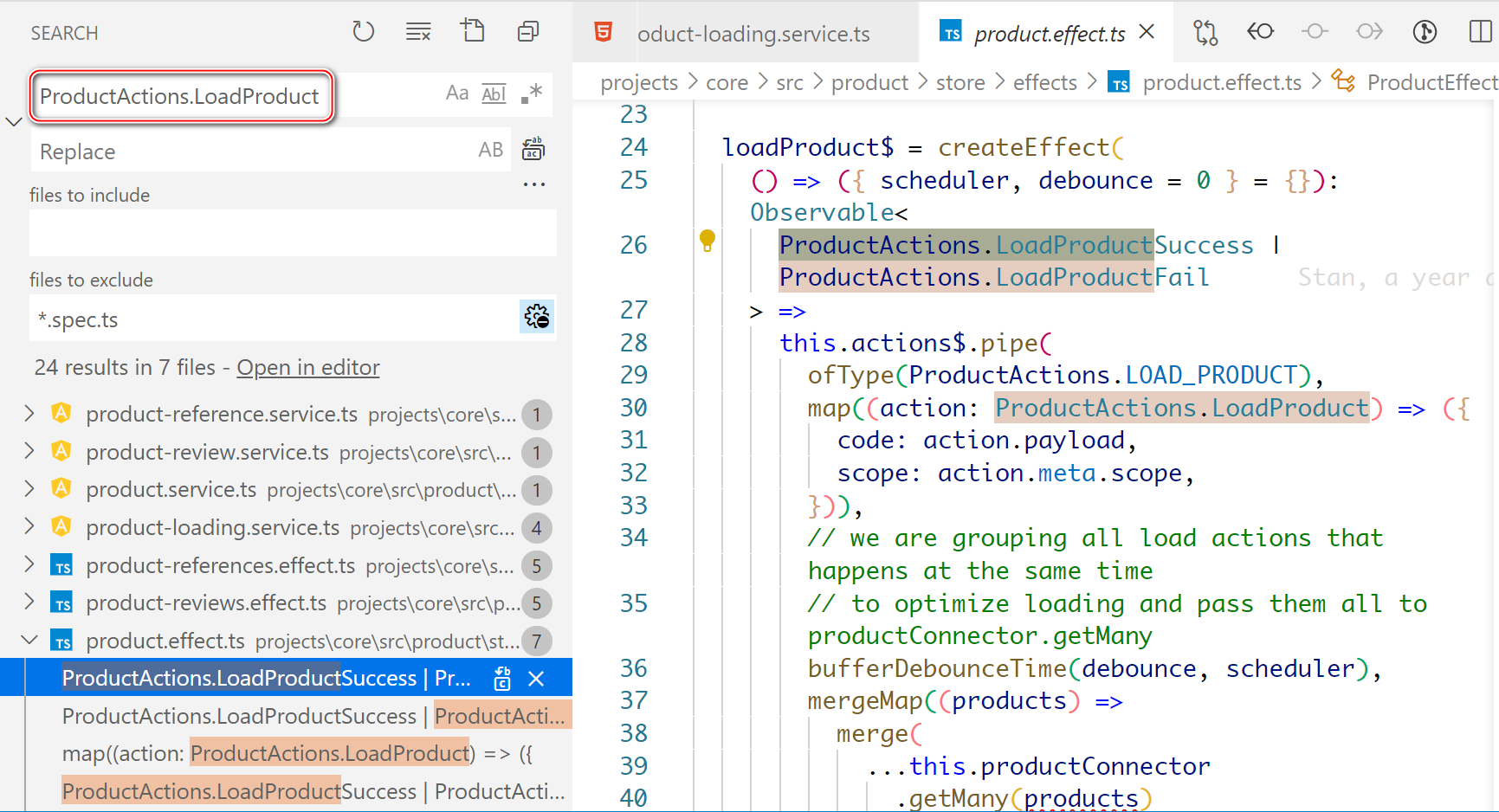Image resolution: width=1499 pixels, height=812 pixels.
Task: Refresh the search results
Action: pyautogui.click(x=364, y=32)
